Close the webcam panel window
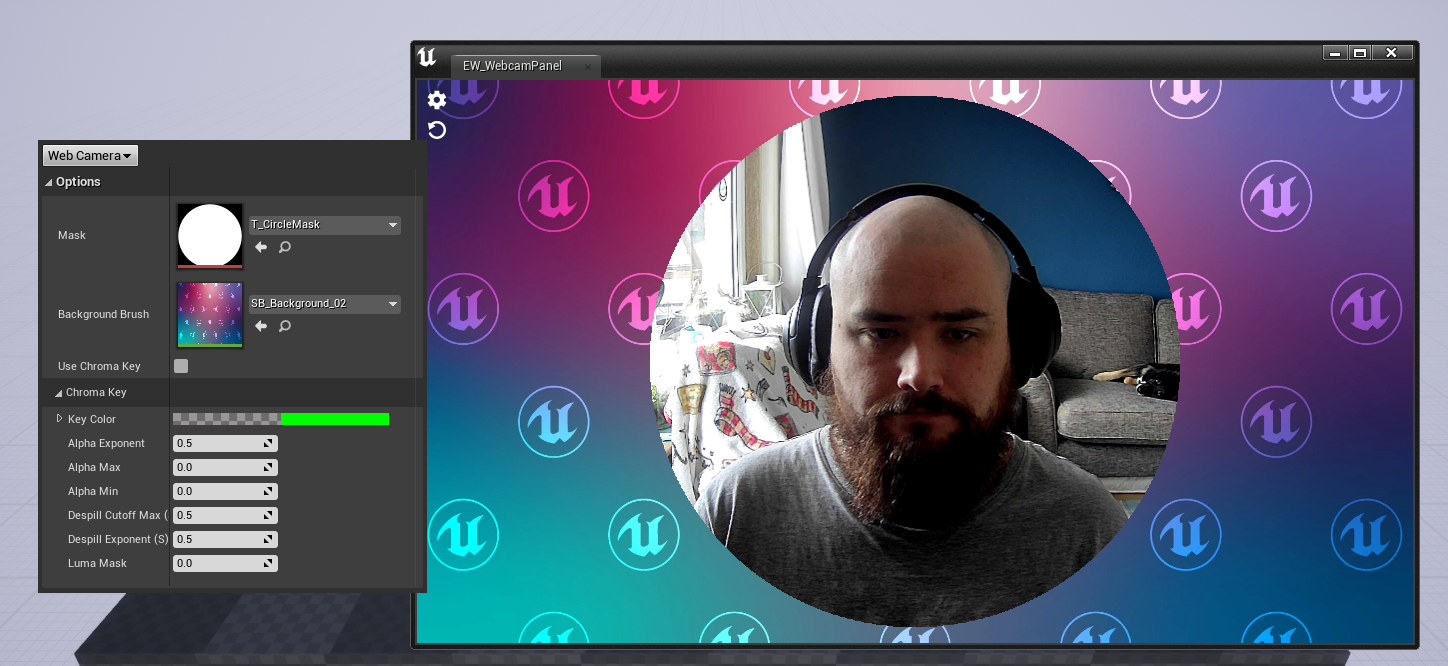 [x=1392, y=53]
